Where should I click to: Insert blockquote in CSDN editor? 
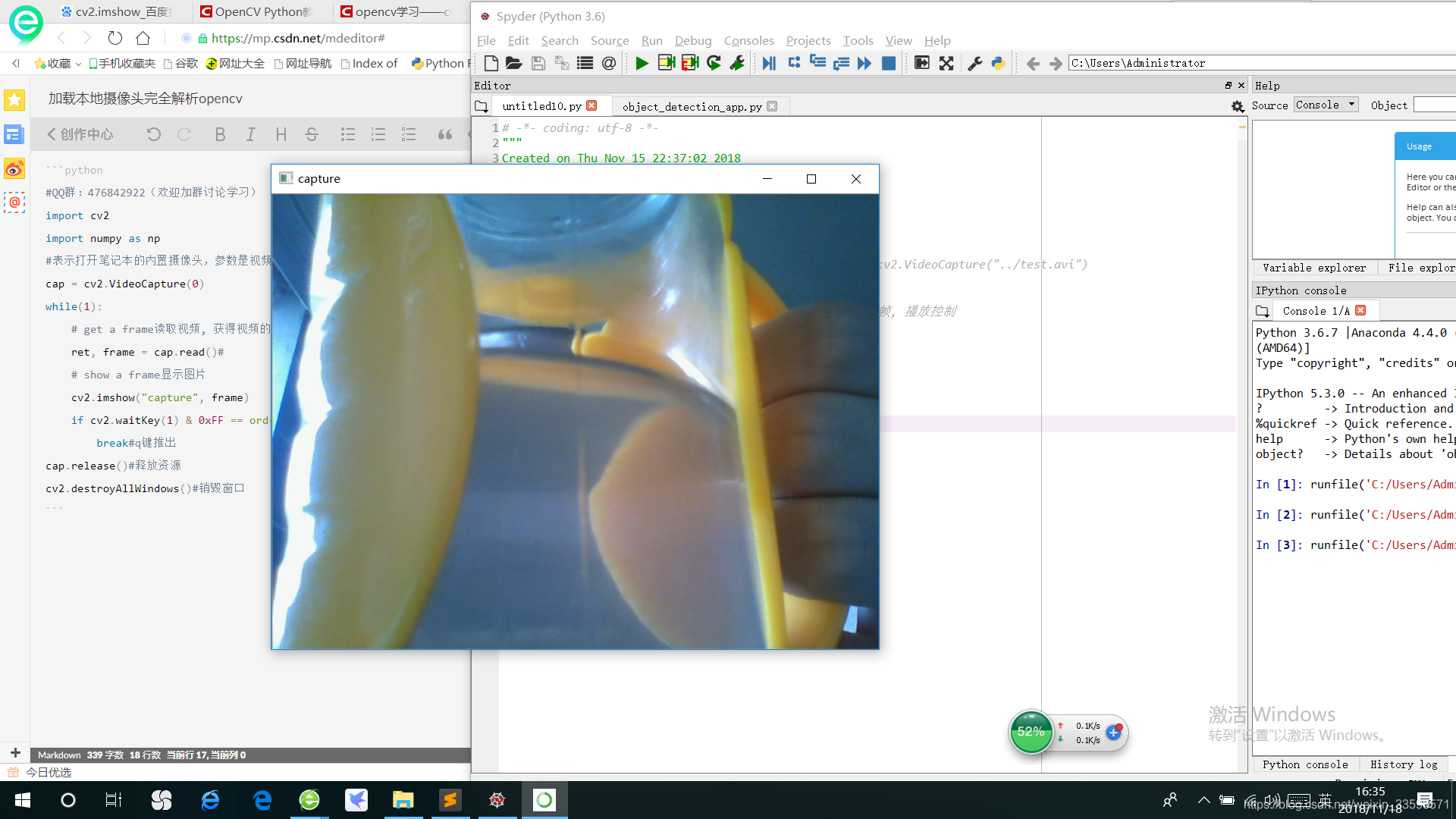coord(445,134)
